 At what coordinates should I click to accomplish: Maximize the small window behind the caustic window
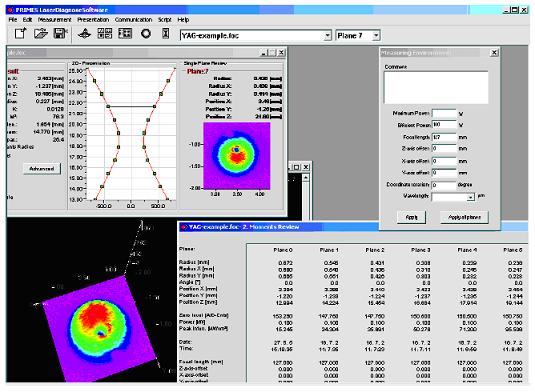(297, 167)
